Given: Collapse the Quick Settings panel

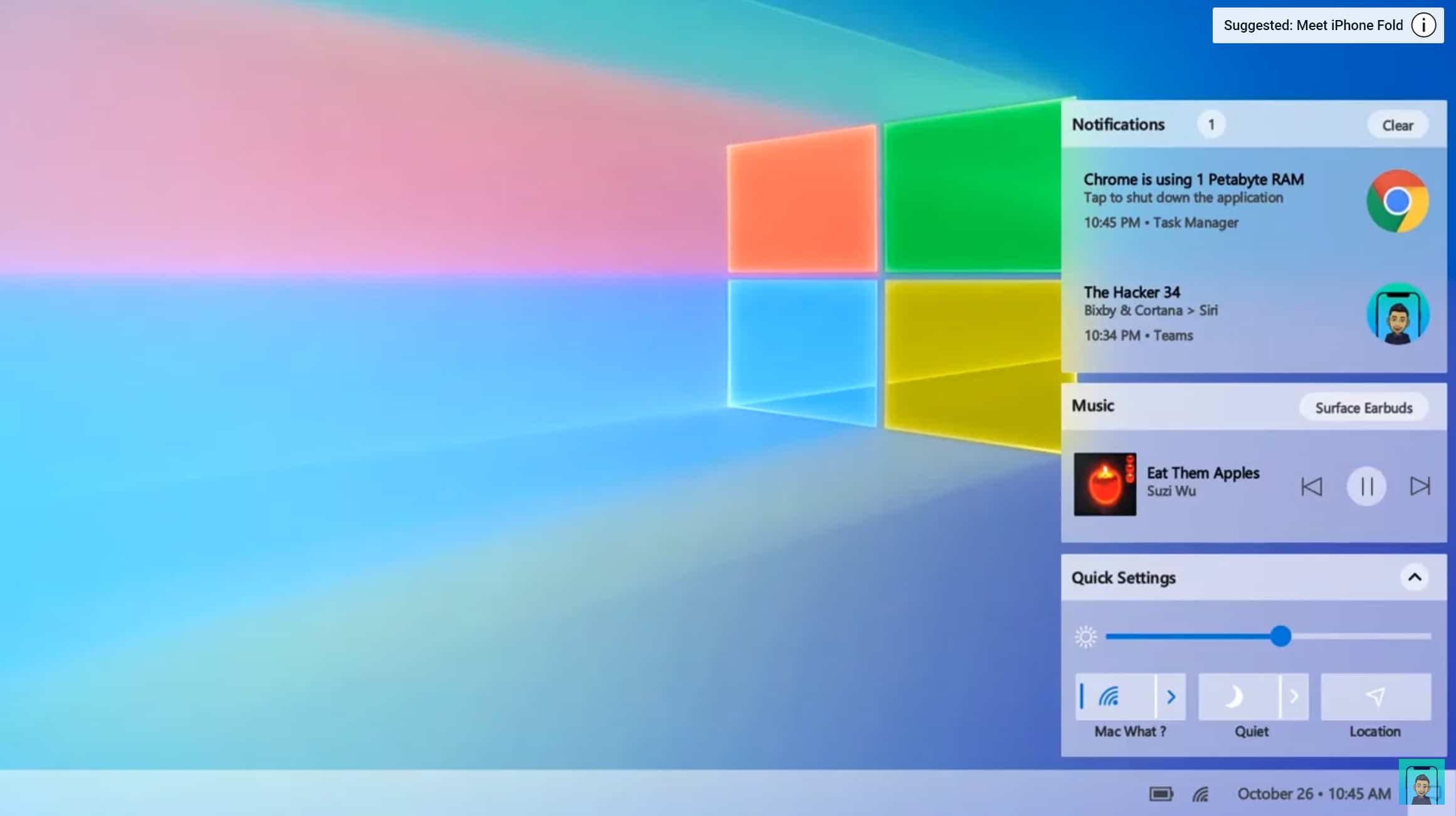Looking at the screenshot, I should (x=1415, y=577).
